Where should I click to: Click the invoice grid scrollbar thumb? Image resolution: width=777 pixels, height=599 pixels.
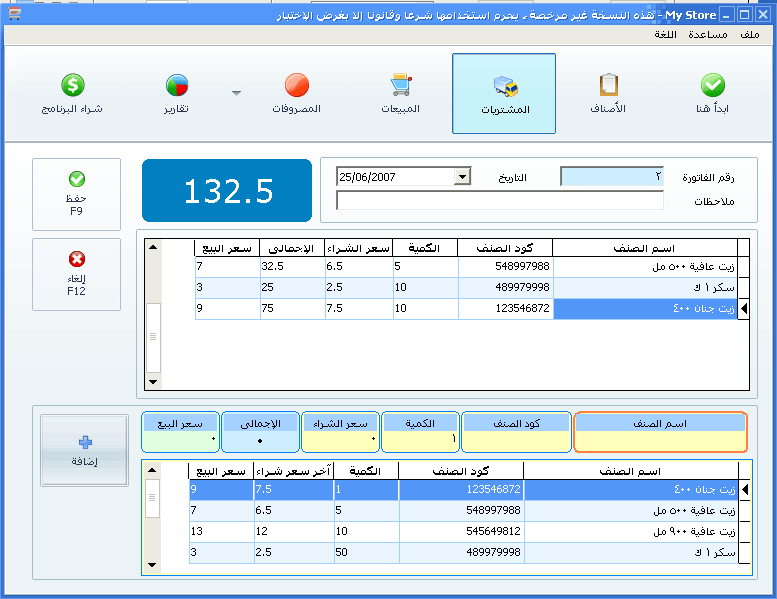tap(153, 337)
